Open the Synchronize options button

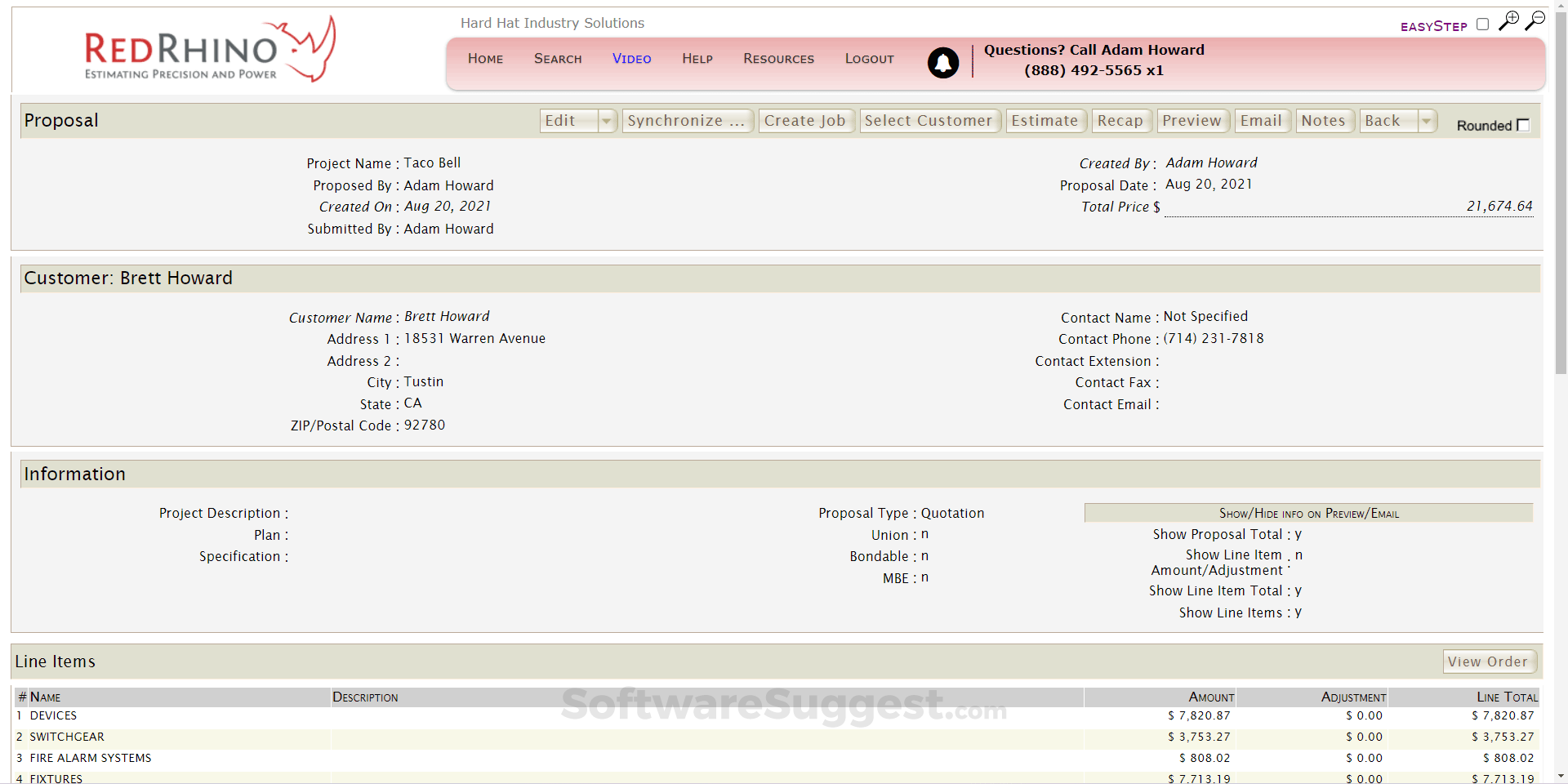click(687, 121)
